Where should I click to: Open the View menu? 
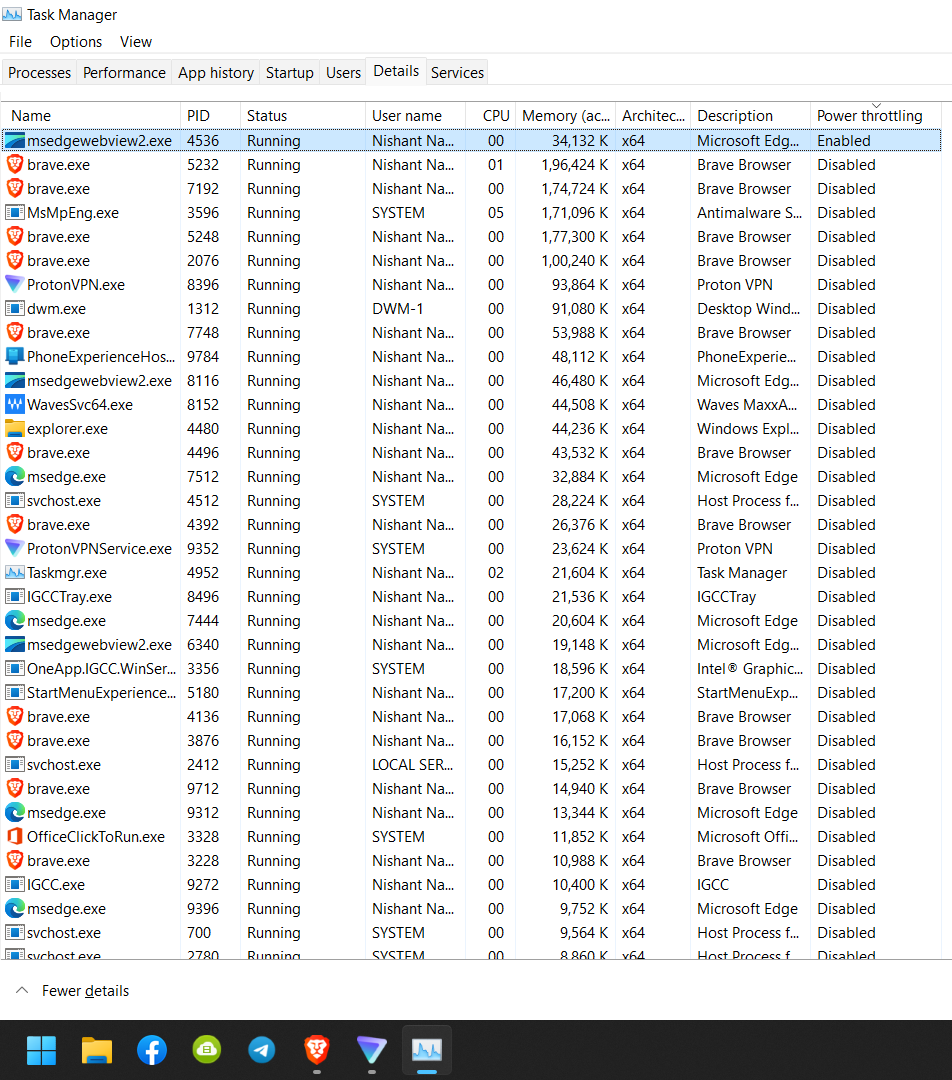[136, 42]
